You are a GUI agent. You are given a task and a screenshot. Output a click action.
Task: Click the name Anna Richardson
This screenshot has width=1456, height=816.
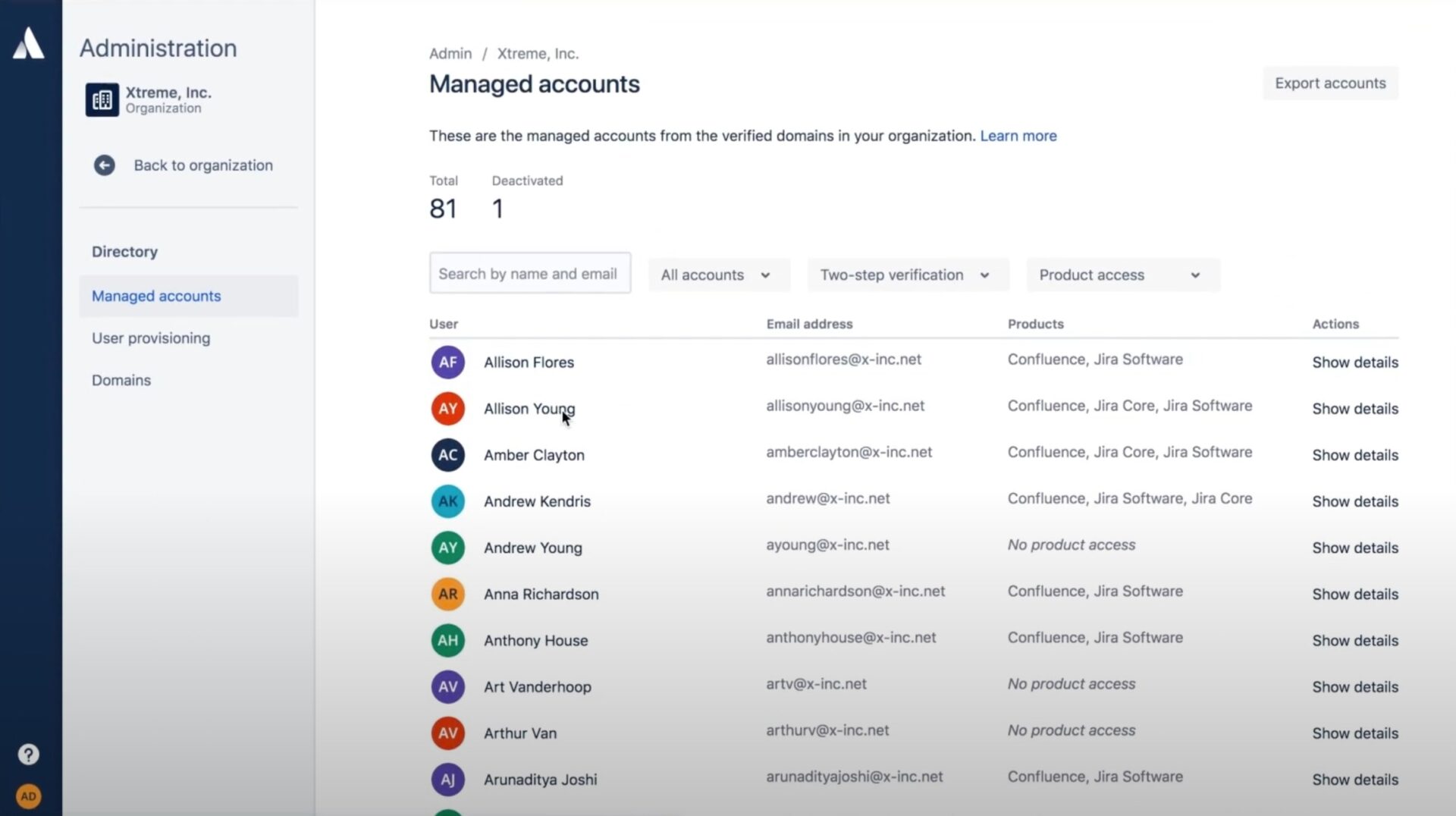[541, 594]
